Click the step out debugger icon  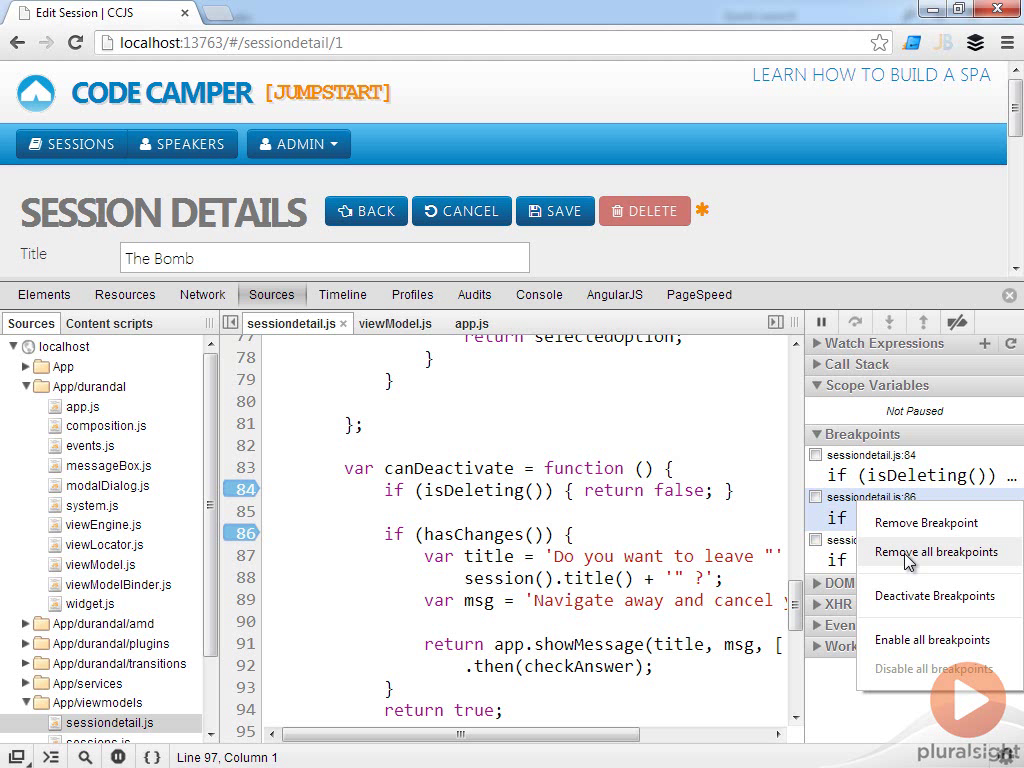click(923, 322)
